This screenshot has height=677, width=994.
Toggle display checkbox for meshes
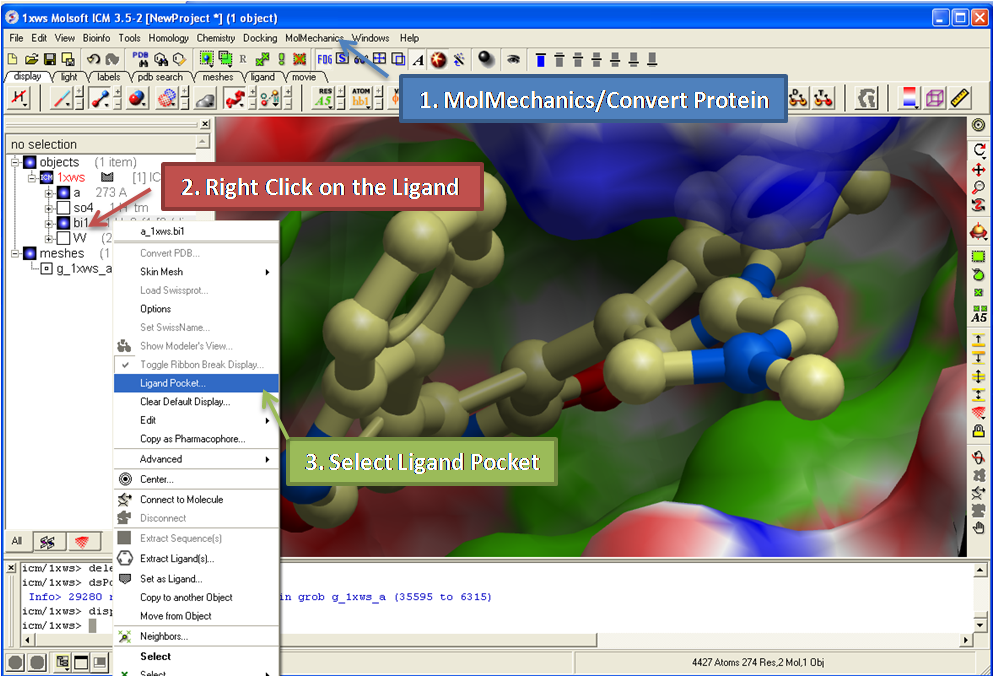coord(30,254)
